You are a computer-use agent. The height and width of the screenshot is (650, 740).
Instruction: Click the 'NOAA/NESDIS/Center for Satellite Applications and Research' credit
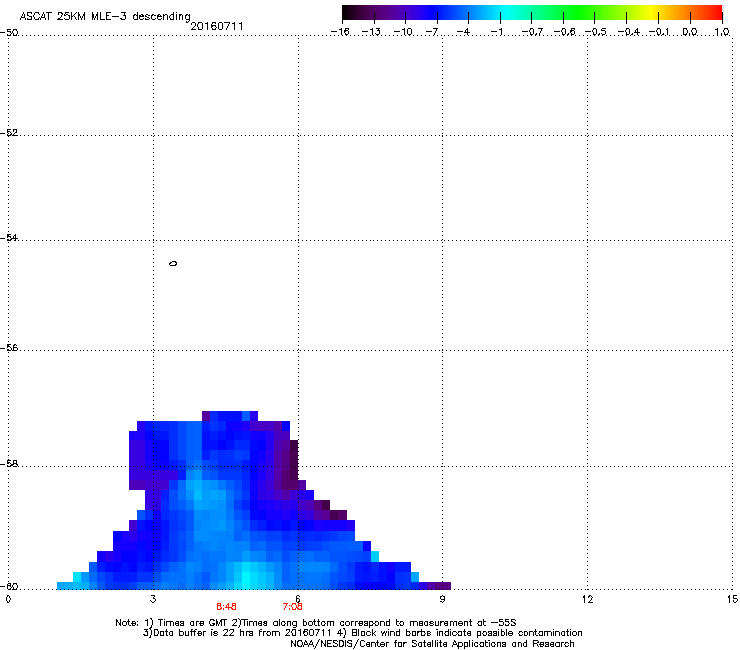click(432, 644)
